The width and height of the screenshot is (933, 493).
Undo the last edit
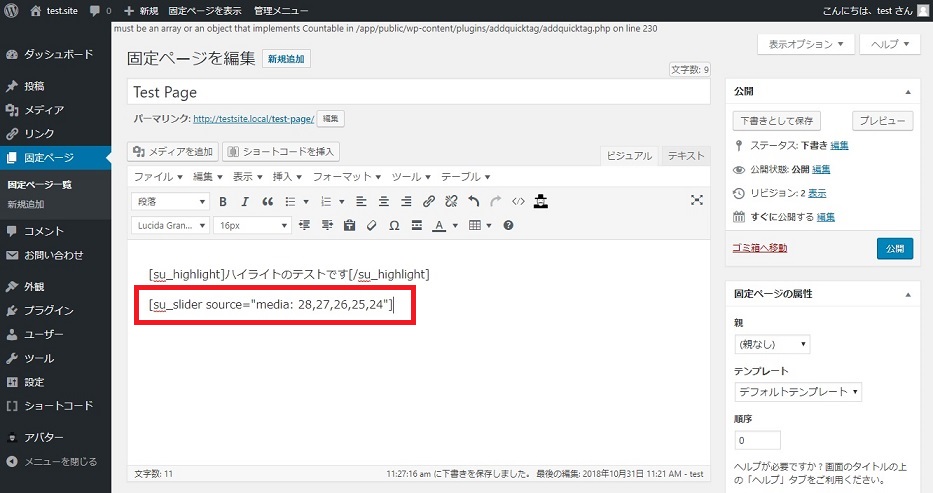(473, 201)
